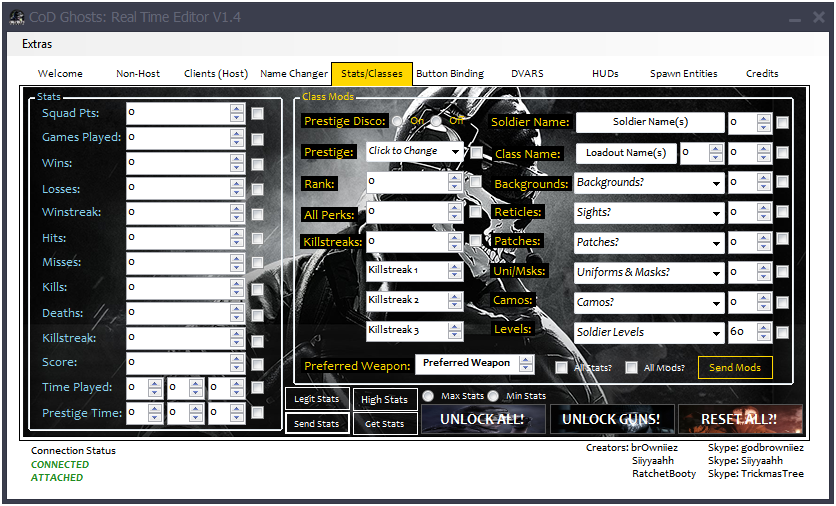The height and width of the screenshot is (506, 836).
Task: Tick the Games Played checkbox
Action: coord(258,139)
